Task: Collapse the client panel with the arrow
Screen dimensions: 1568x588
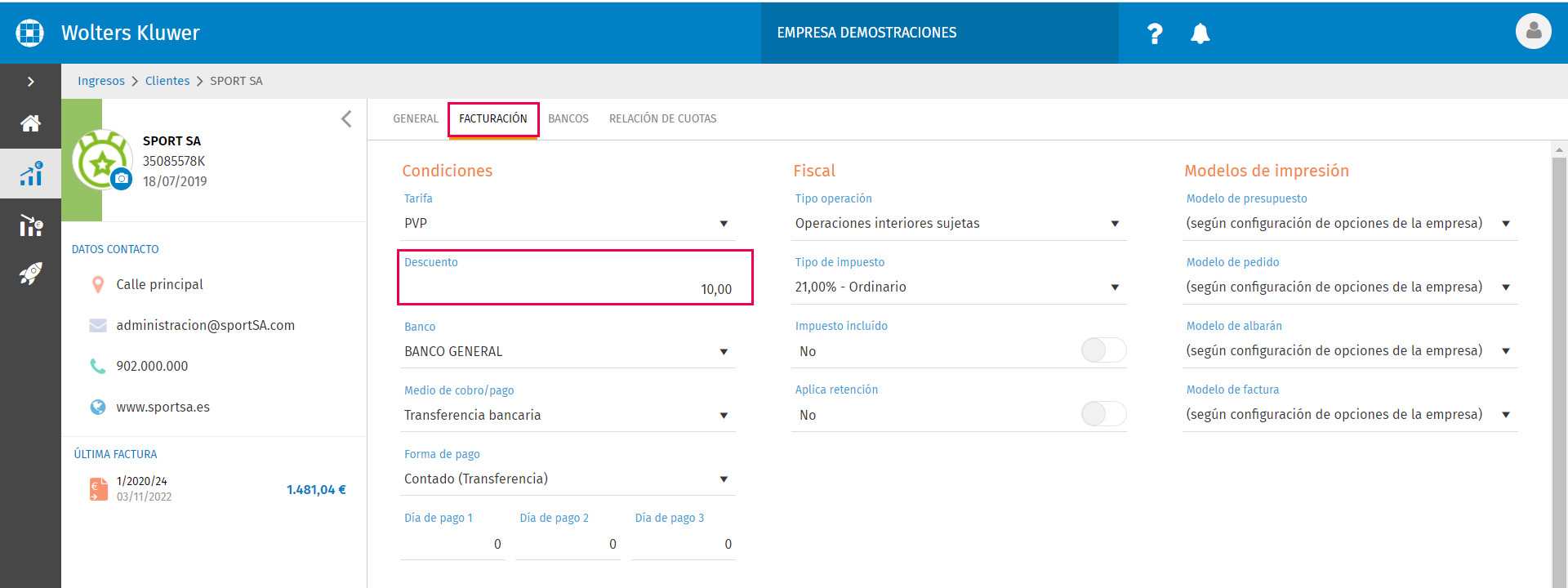Action: click(346, 119)
